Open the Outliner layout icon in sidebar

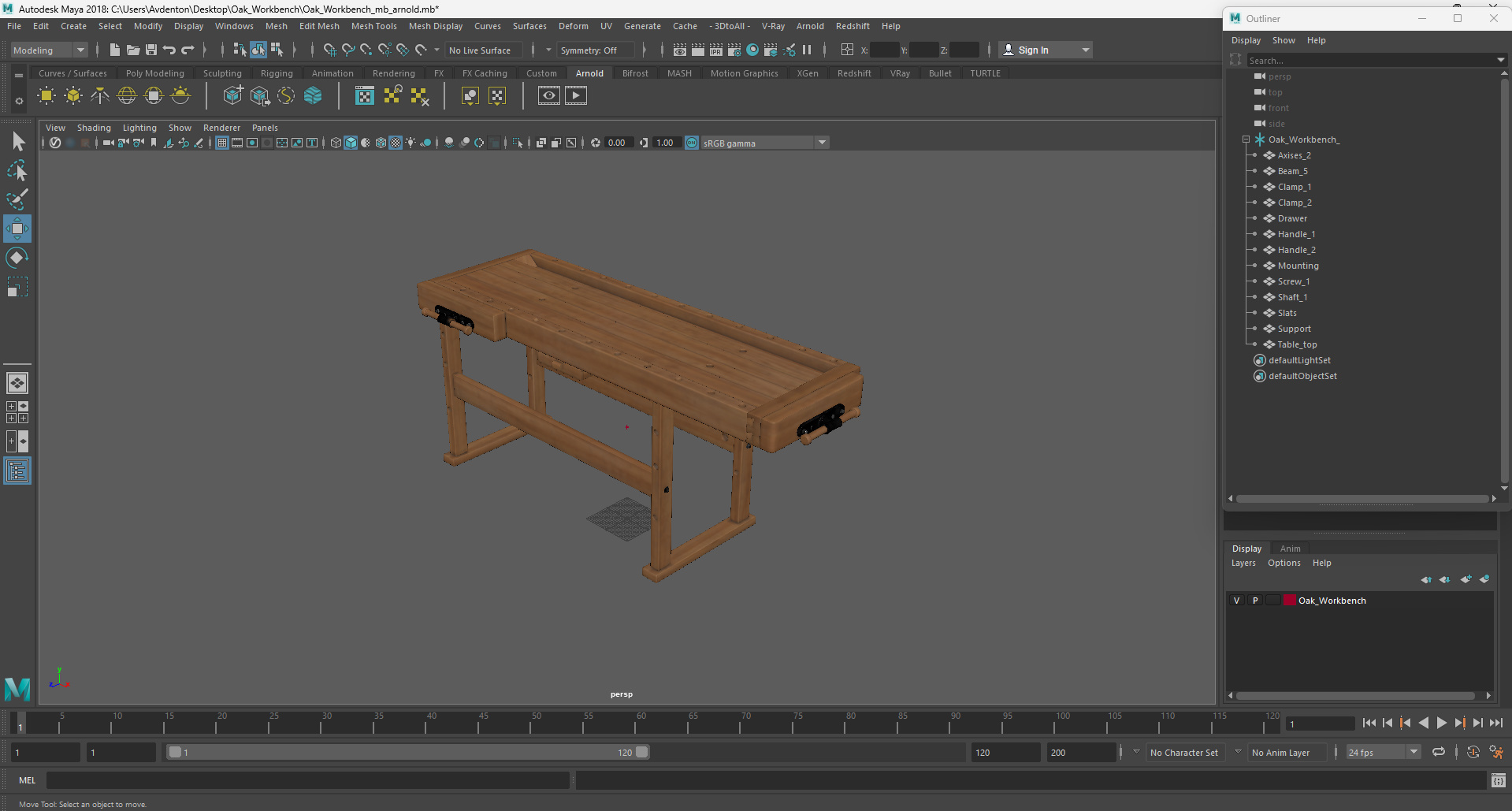17,471
